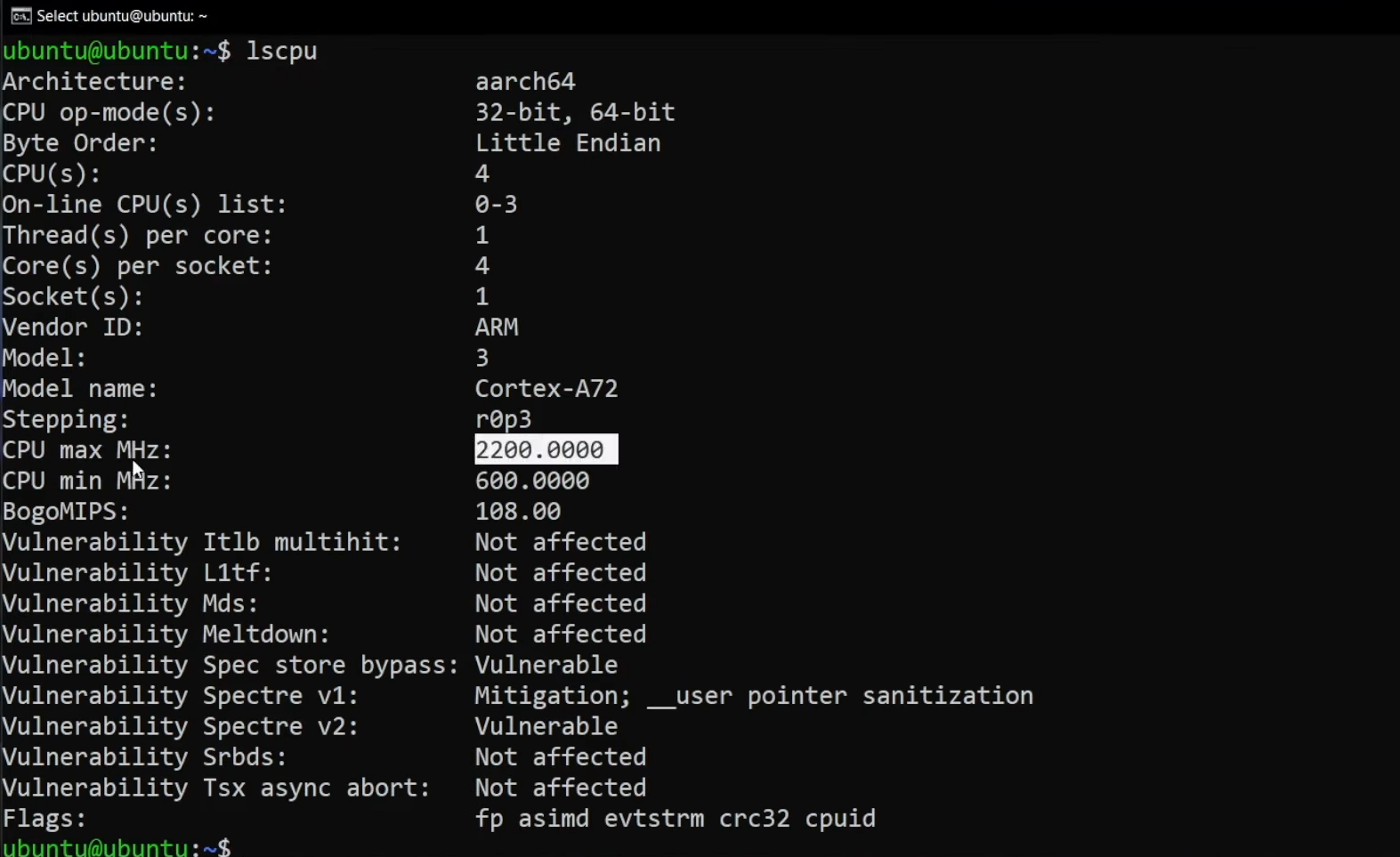Image resolution: width=1400 pixels, height=857 pixels.
Task: Click the window title 'Select ubuntu@ubuntu: ~'
Action: pyautogui.click(x=122, y=16)
